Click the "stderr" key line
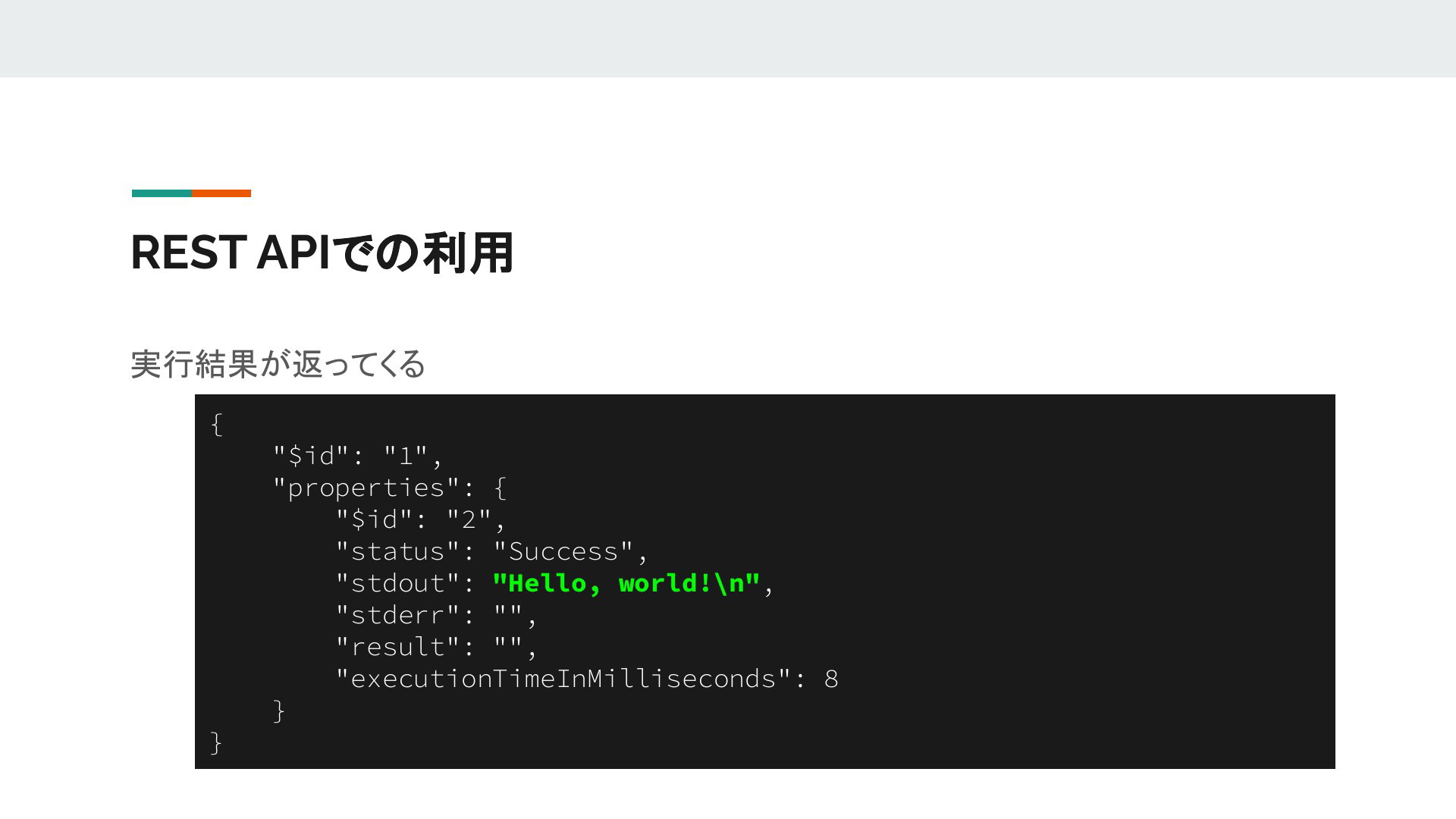The height and width of the screenshot is (819, 1456). click(437, 615)
